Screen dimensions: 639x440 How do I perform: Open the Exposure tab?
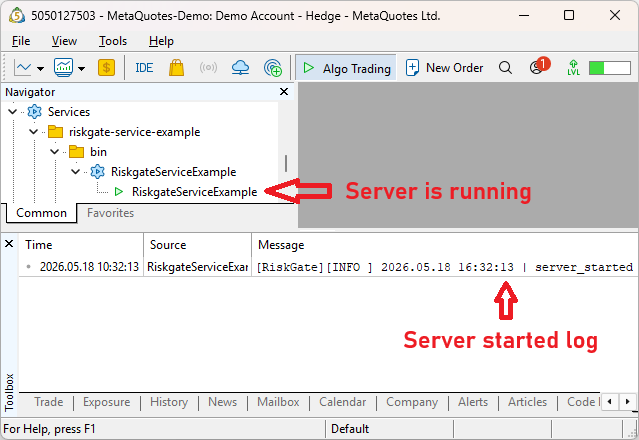point(107,402)
